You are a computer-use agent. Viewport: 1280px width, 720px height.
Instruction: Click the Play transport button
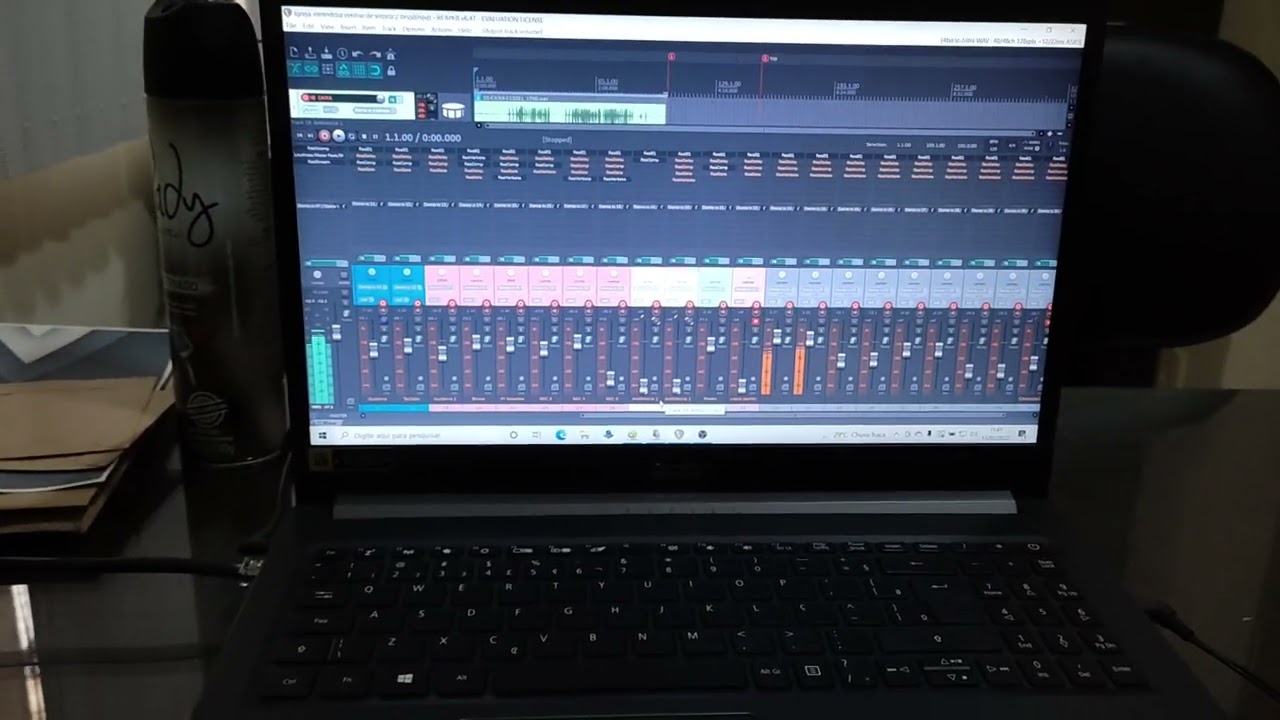coord(338,136)
